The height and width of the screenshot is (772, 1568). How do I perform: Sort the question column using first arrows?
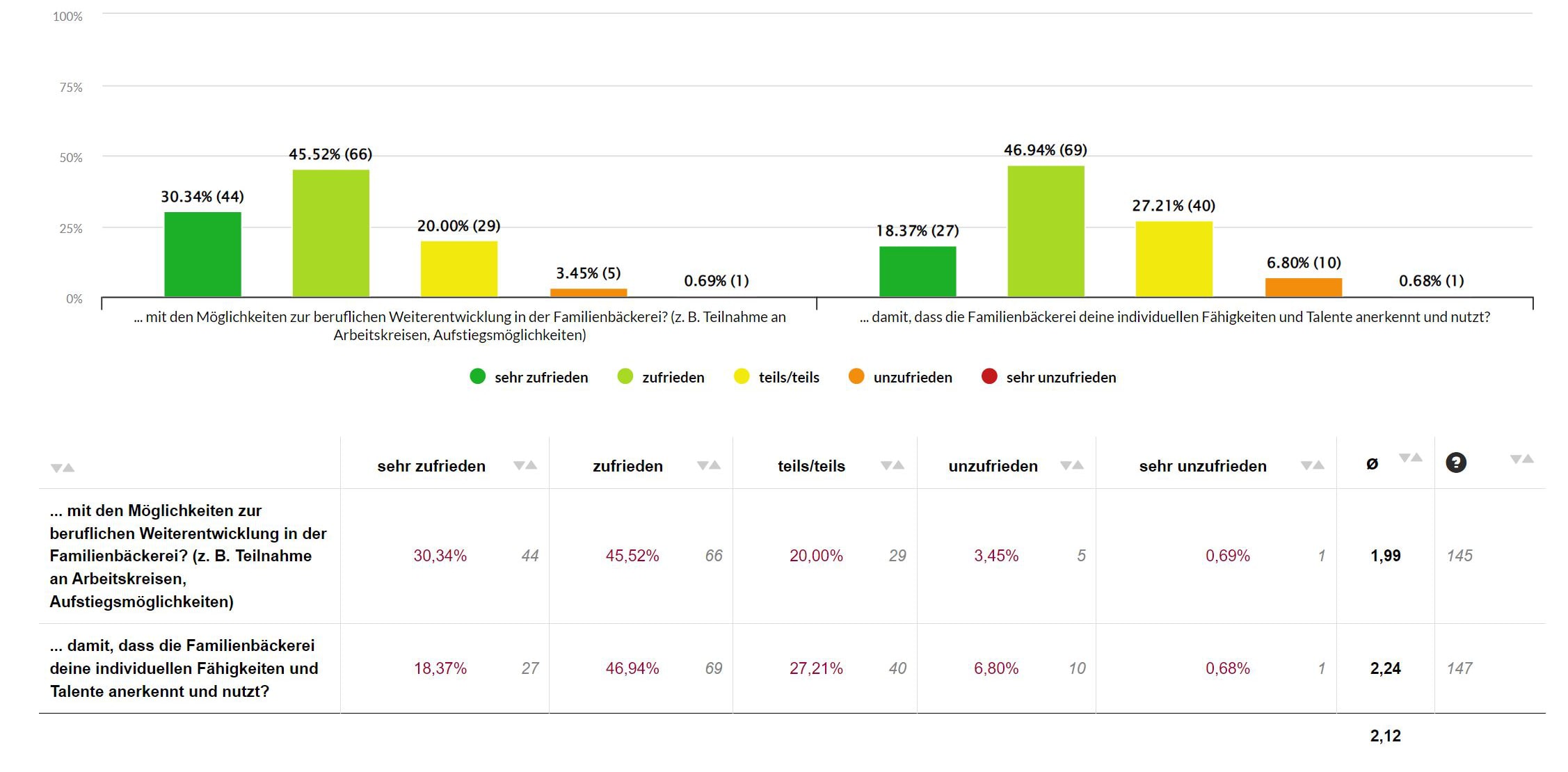coord(63,468)
